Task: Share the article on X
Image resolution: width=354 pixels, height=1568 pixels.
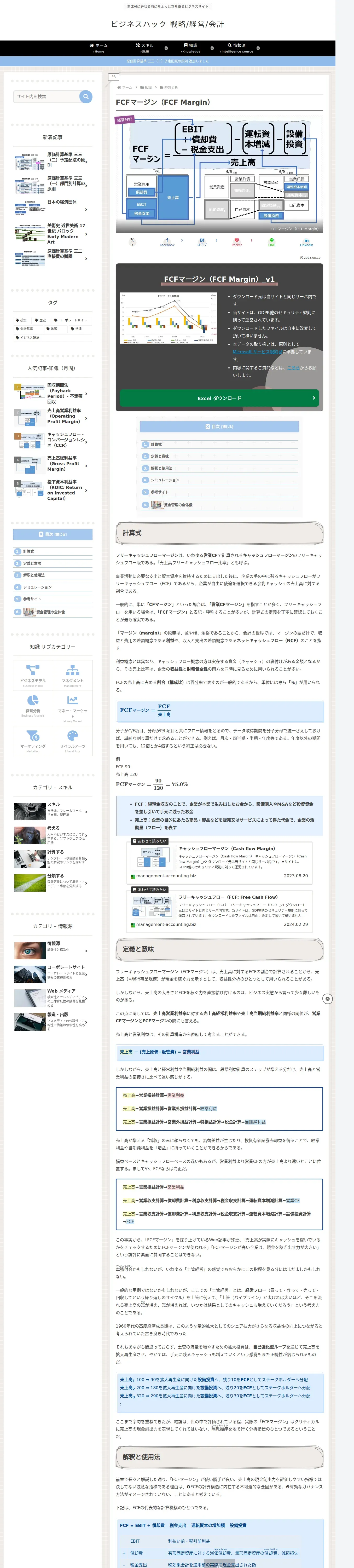Action: coord(132,242)
